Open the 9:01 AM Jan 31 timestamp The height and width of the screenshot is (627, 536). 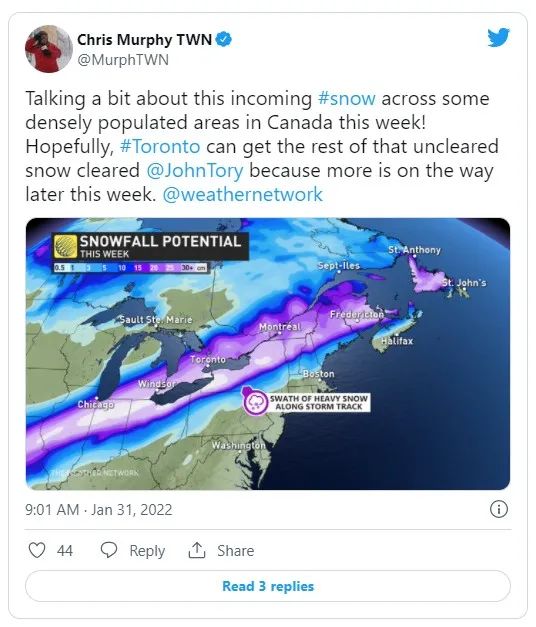(99, 509)
